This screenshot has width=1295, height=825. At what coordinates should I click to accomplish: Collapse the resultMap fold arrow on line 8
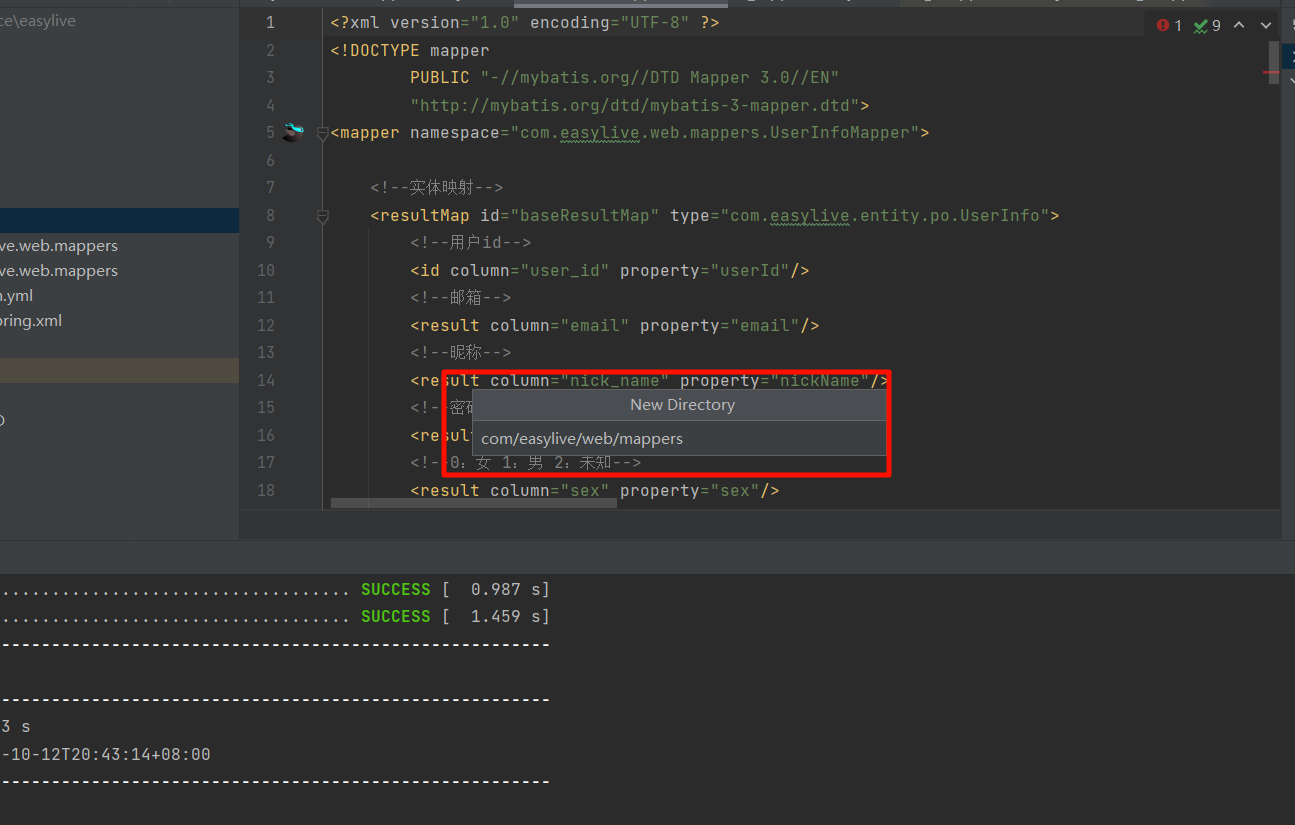[x=322, y=215]
